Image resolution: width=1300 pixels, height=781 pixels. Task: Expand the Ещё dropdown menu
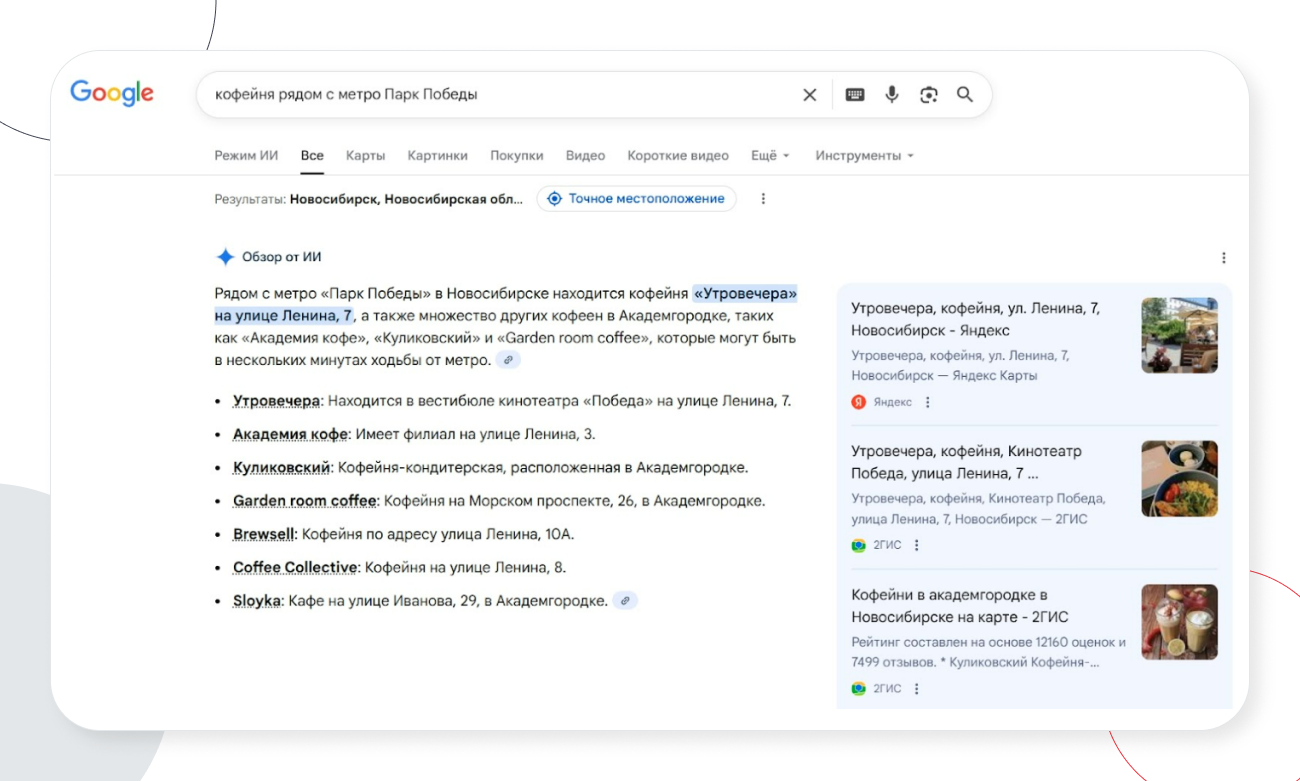770,156
